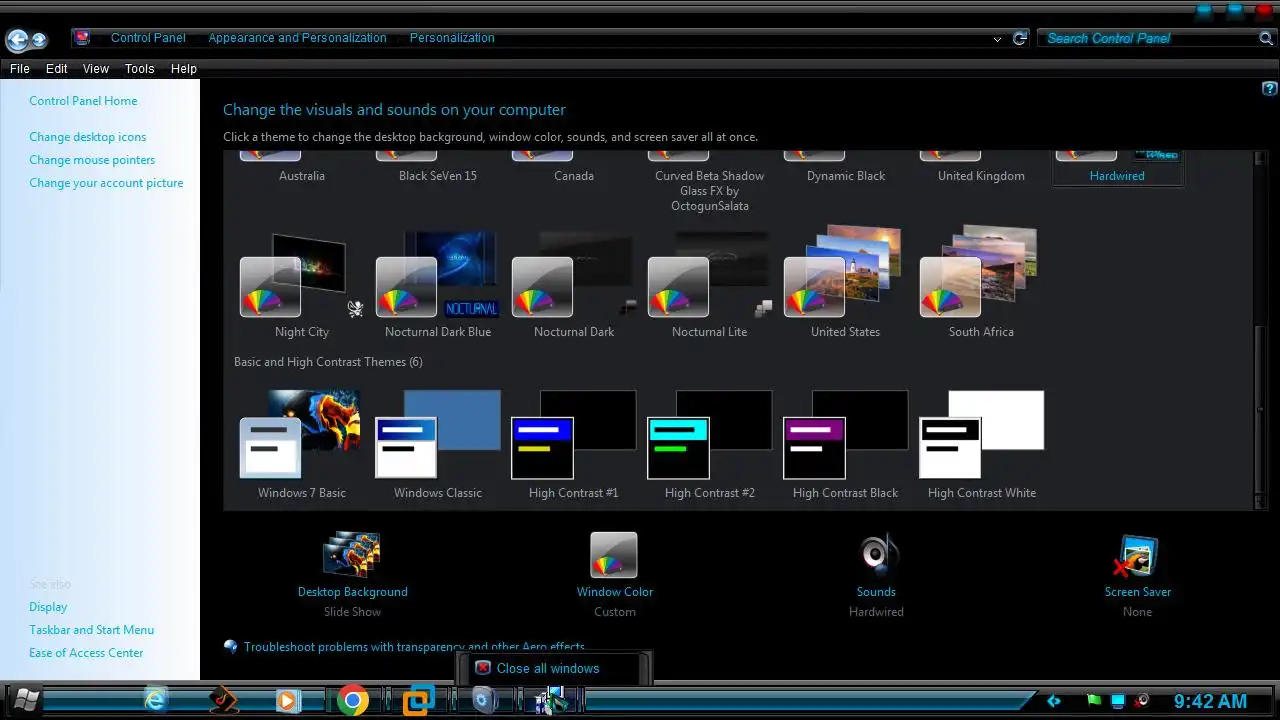Viewport: 1280px width, 720px height.
Task: Click the 9:42 AM taskbar clock
Action: (x=1210, y=701)
